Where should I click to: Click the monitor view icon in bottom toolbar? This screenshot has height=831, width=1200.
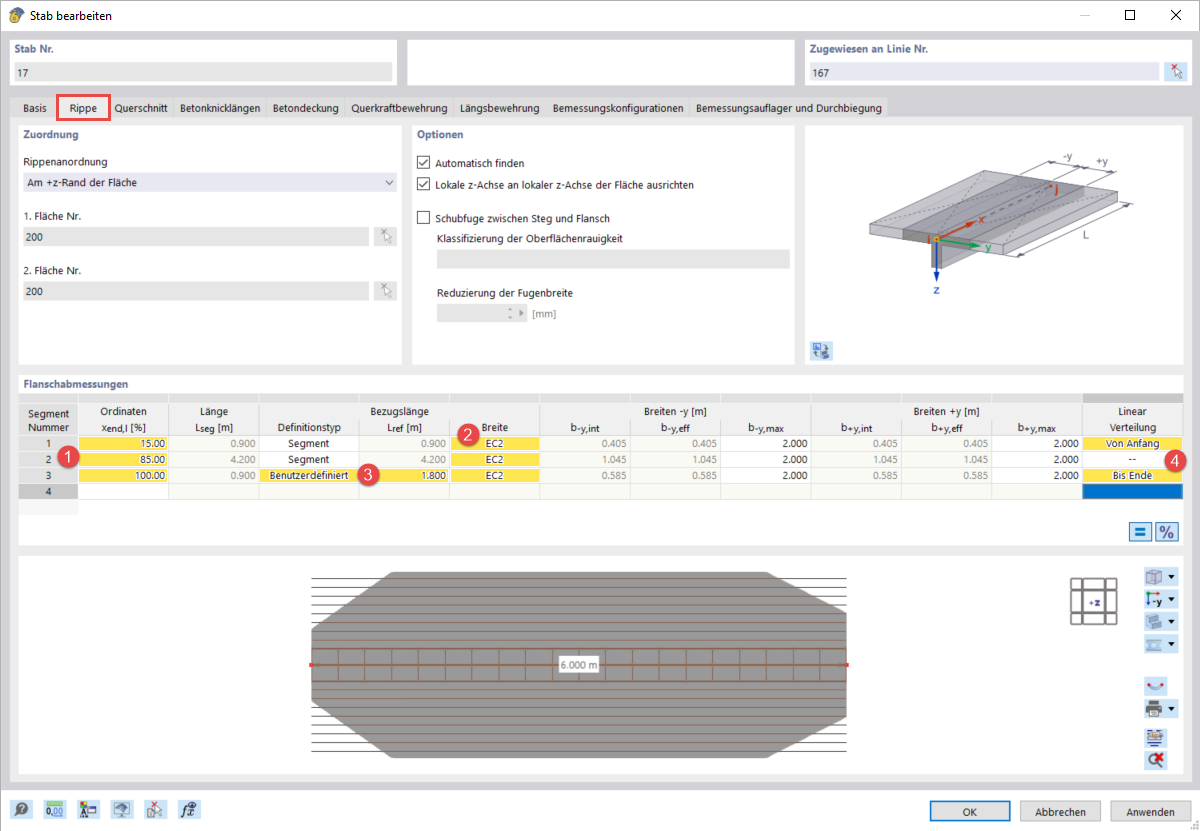pos(122,810)
